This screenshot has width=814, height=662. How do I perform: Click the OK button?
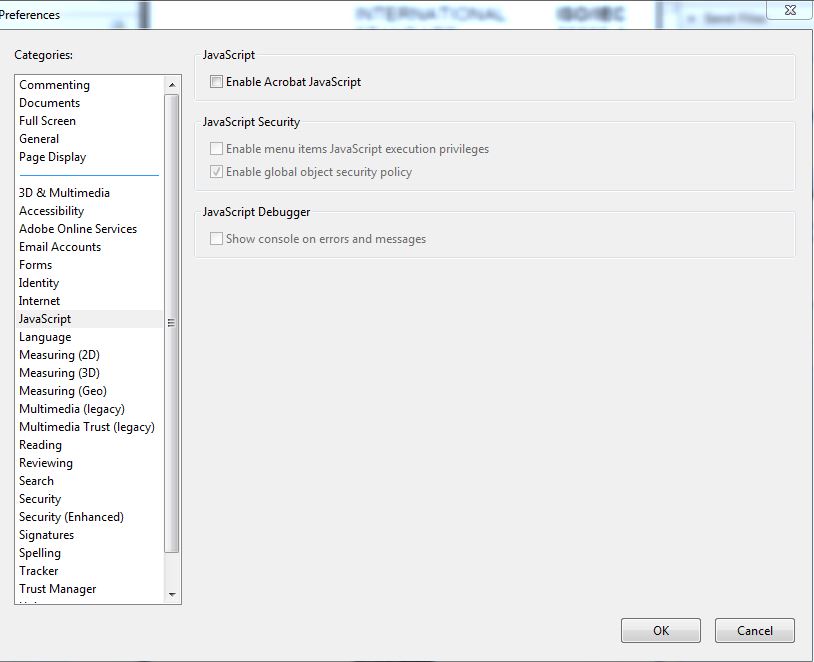(x=660, y=630)
